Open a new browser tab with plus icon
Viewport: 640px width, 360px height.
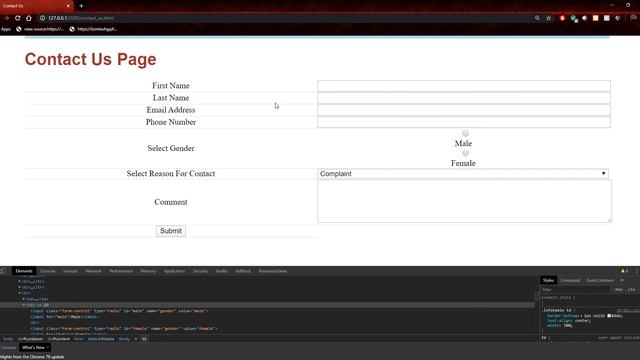pos(81,6)
